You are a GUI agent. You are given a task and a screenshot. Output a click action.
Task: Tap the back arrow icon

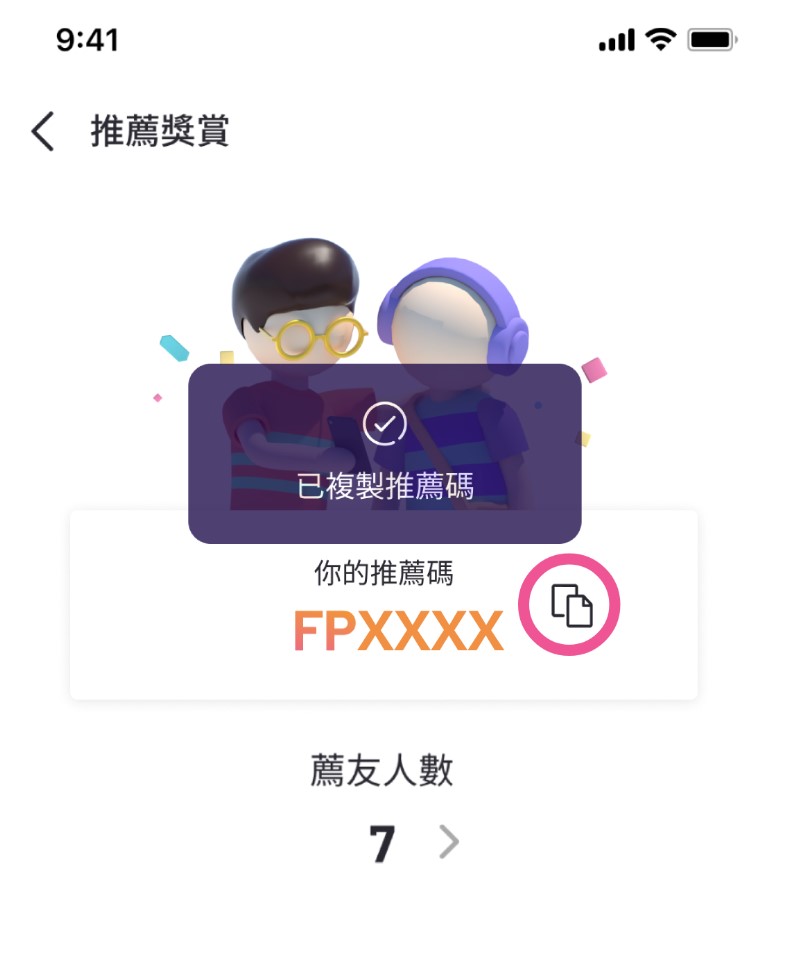pos(43,131)
